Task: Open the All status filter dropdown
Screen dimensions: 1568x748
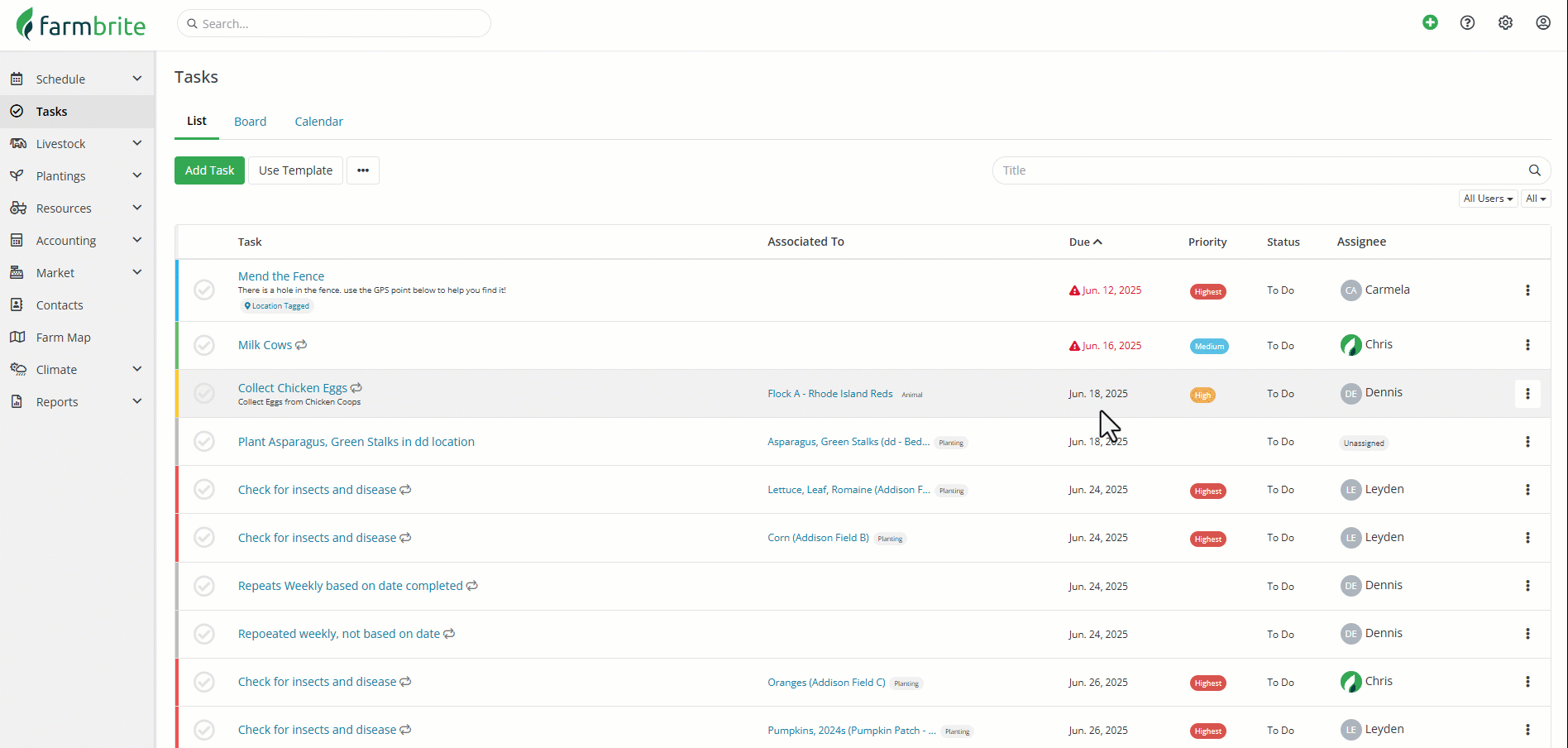Action: 1536,199
